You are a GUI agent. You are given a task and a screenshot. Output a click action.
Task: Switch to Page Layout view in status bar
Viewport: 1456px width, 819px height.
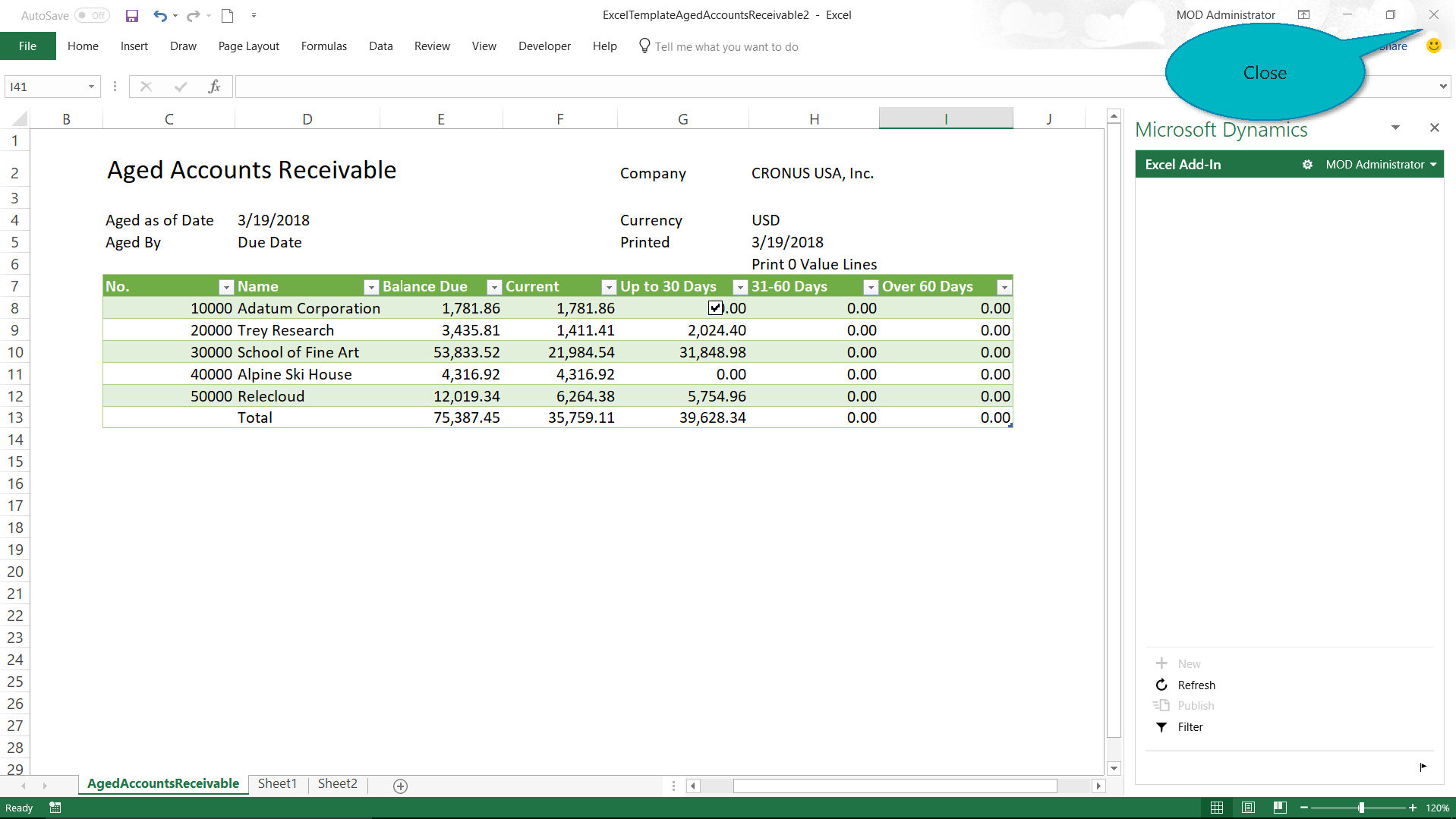(1248, 808)
